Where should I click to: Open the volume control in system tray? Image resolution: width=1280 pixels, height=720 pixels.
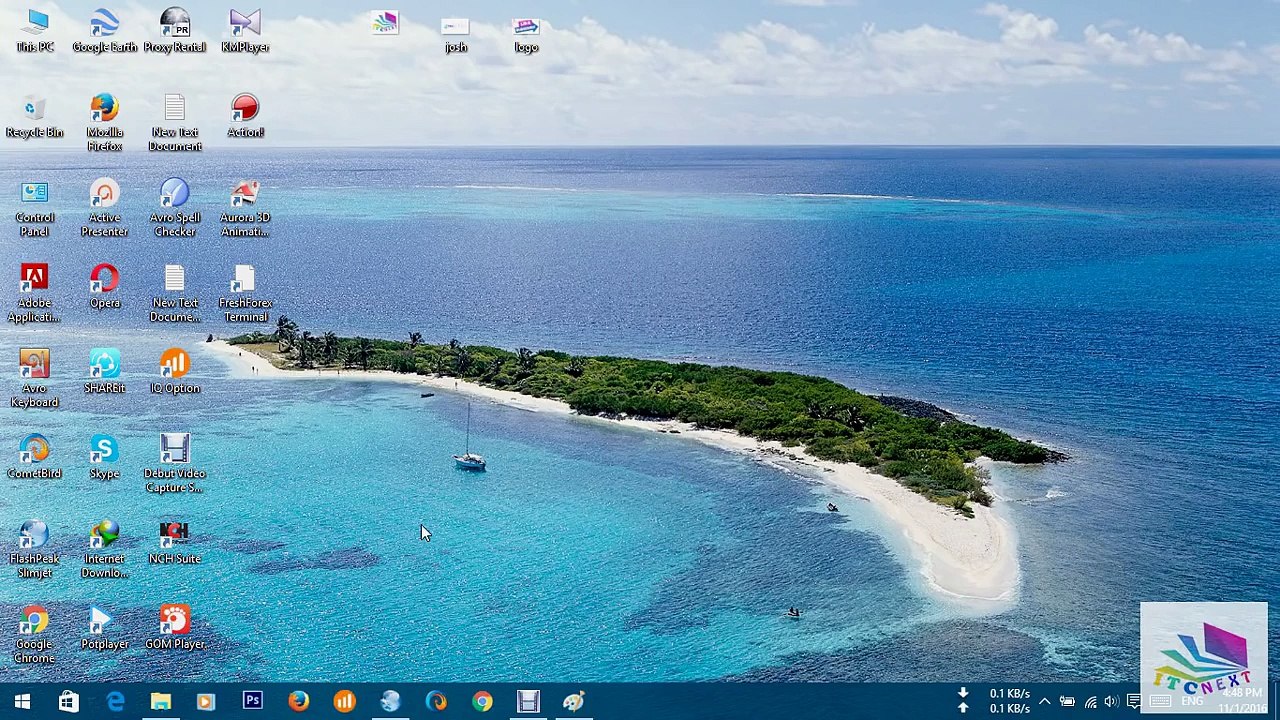tap(1111, 702)
